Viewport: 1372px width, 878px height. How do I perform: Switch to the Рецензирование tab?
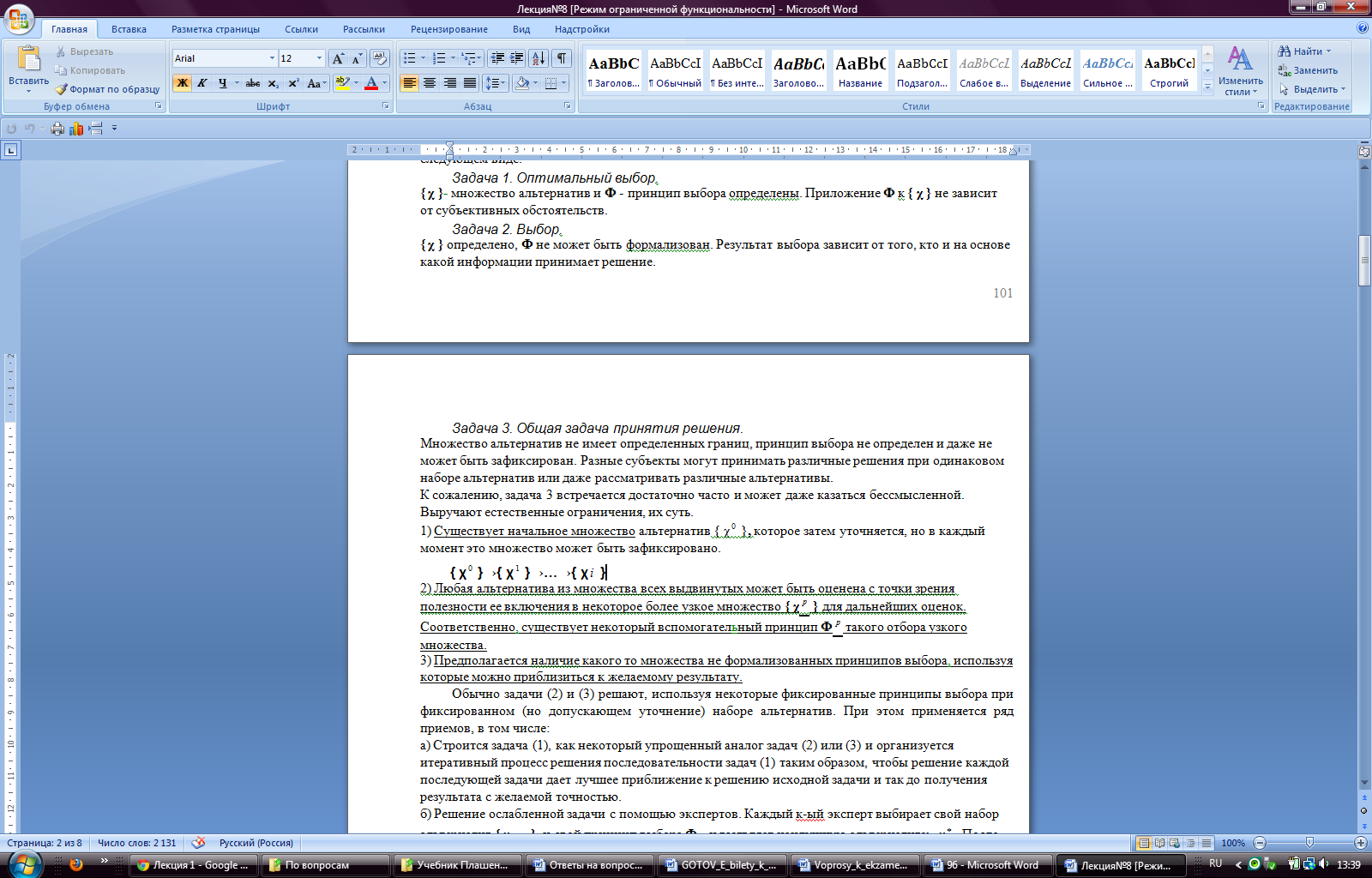[x=449, y=29]
